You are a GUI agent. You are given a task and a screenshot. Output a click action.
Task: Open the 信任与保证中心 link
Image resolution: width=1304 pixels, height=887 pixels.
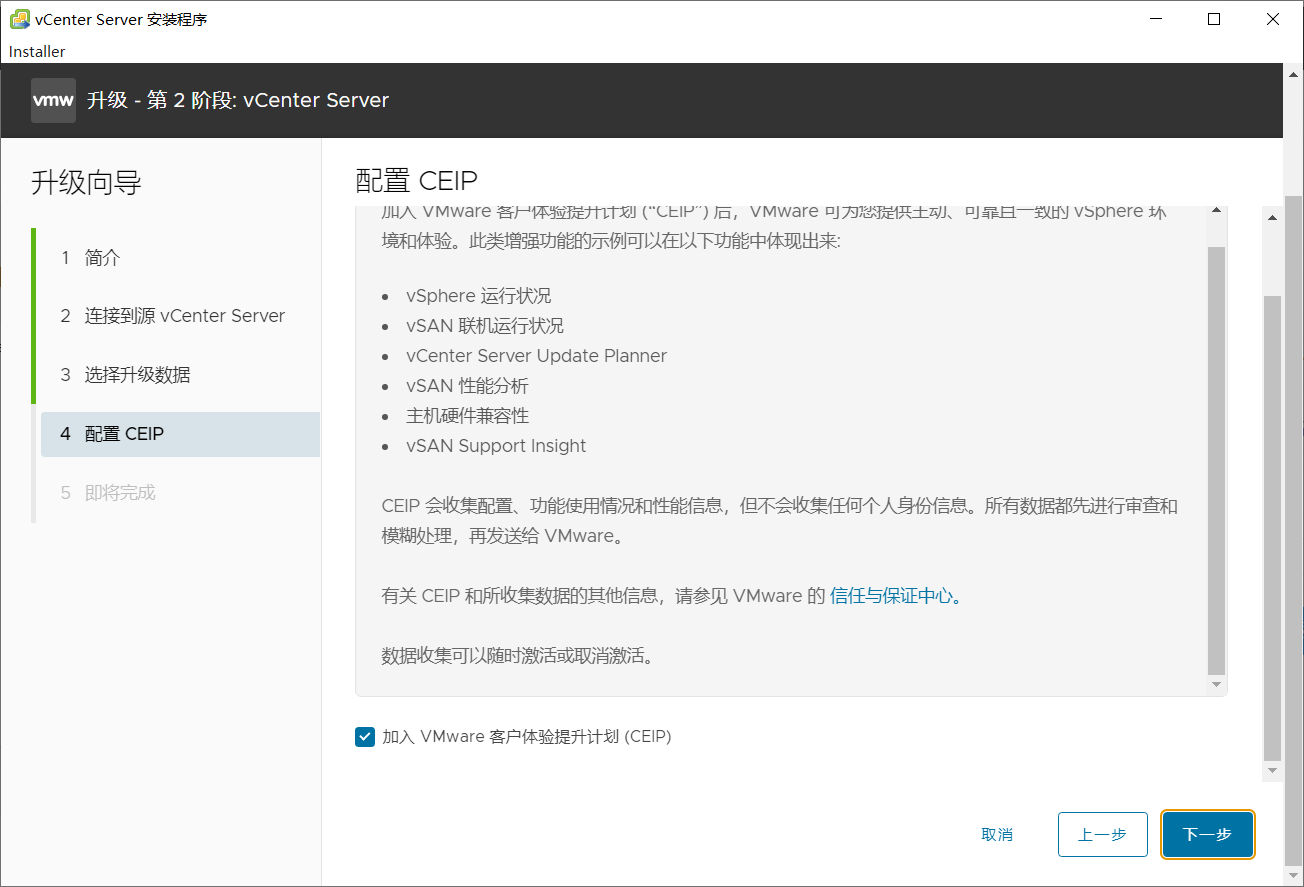[x=891, y=595]
